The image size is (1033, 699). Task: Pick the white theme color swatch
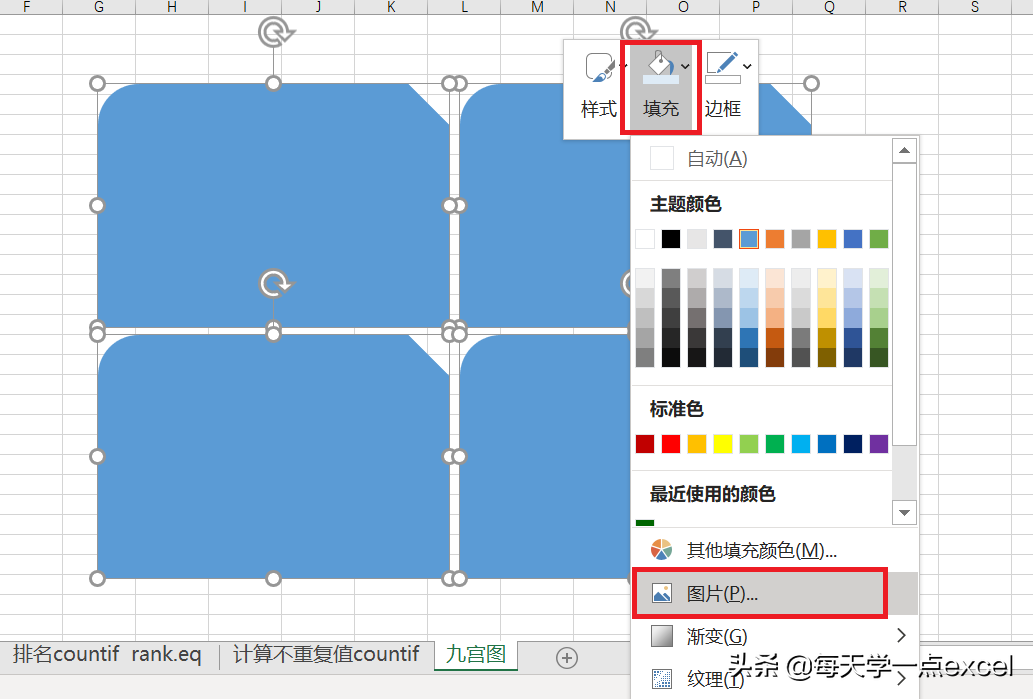645,238
